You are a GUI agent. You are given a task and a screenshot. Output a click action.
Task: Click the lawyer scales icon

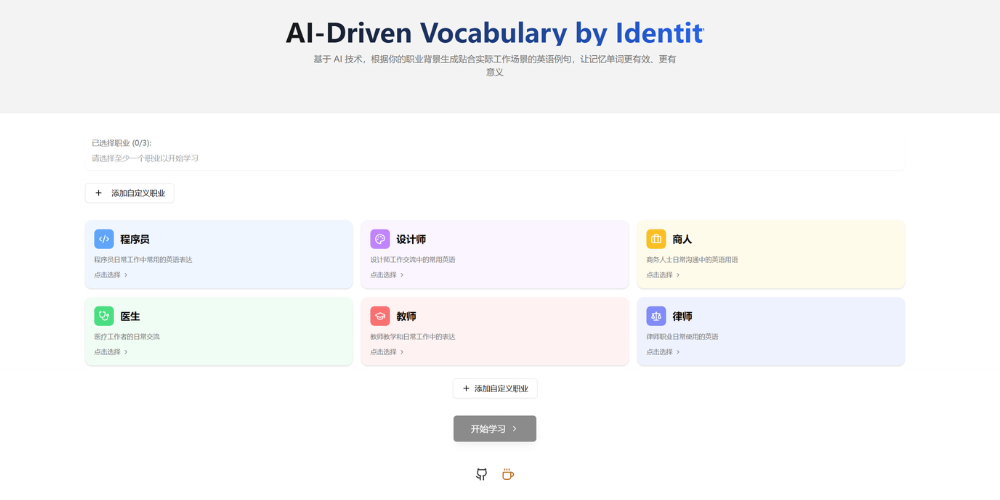656,316
